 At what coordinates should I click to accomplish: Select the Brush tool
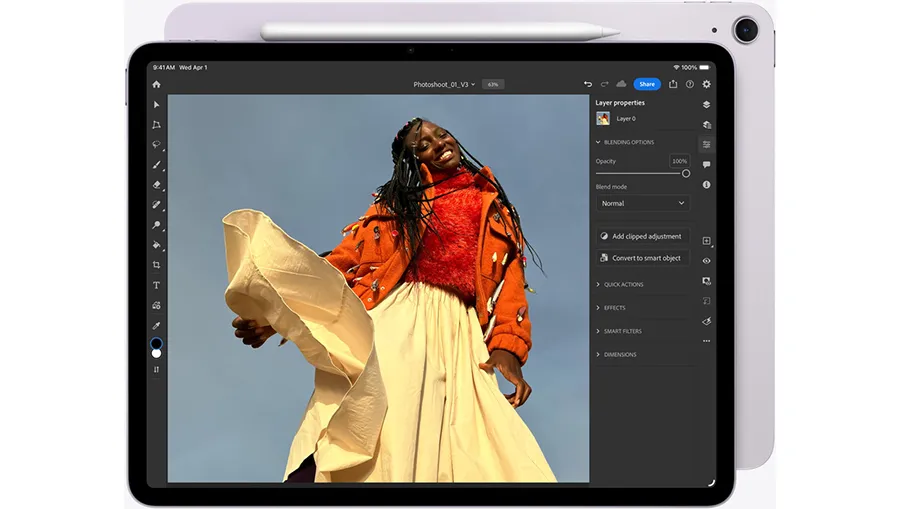tap(156, 165)
